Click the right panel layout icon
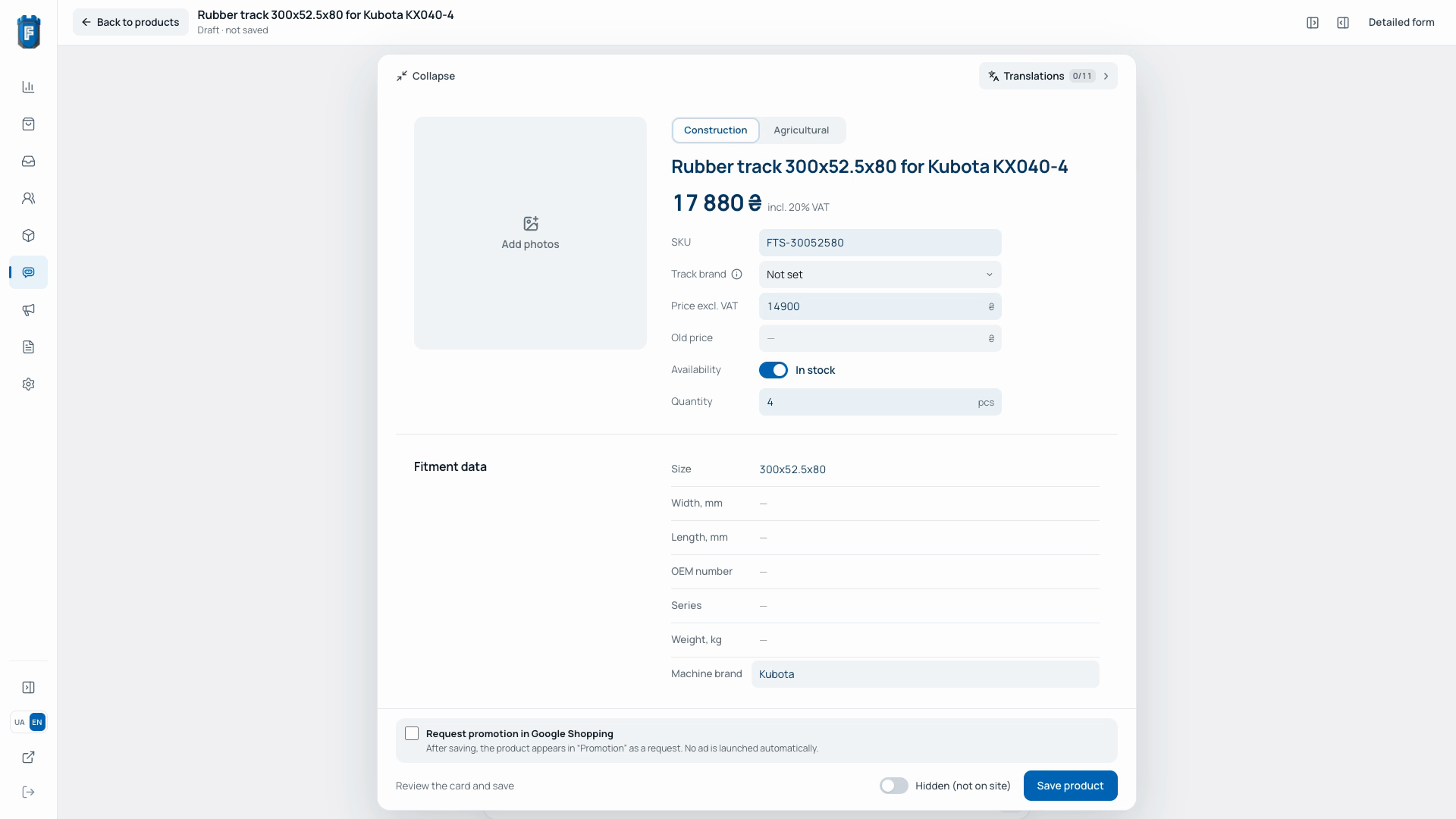The image size is (1456, 819). coord(1343,23)
